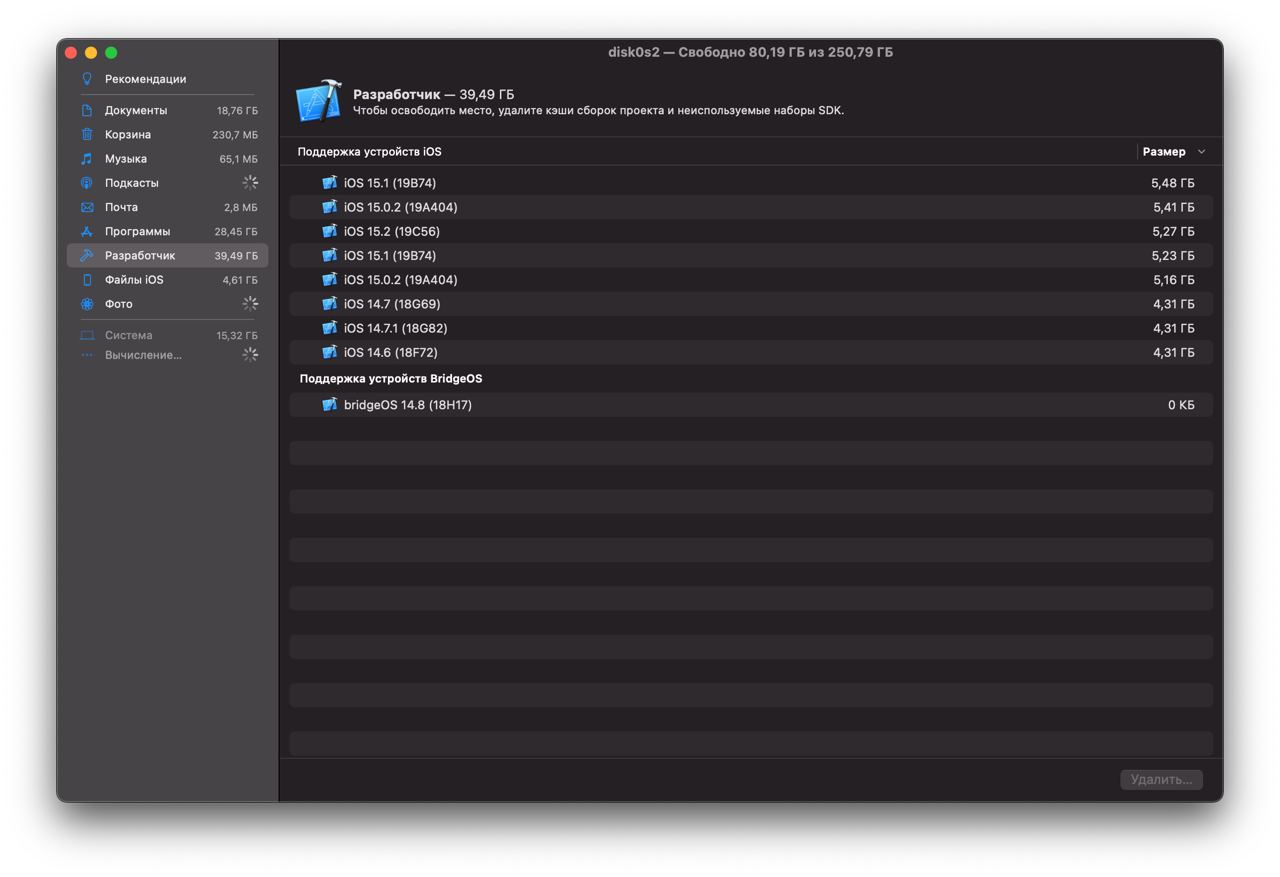This screenshot has width=1280, height=877.
Task: Click the 0 КБ size value
Action: (x=1181, y=405)
